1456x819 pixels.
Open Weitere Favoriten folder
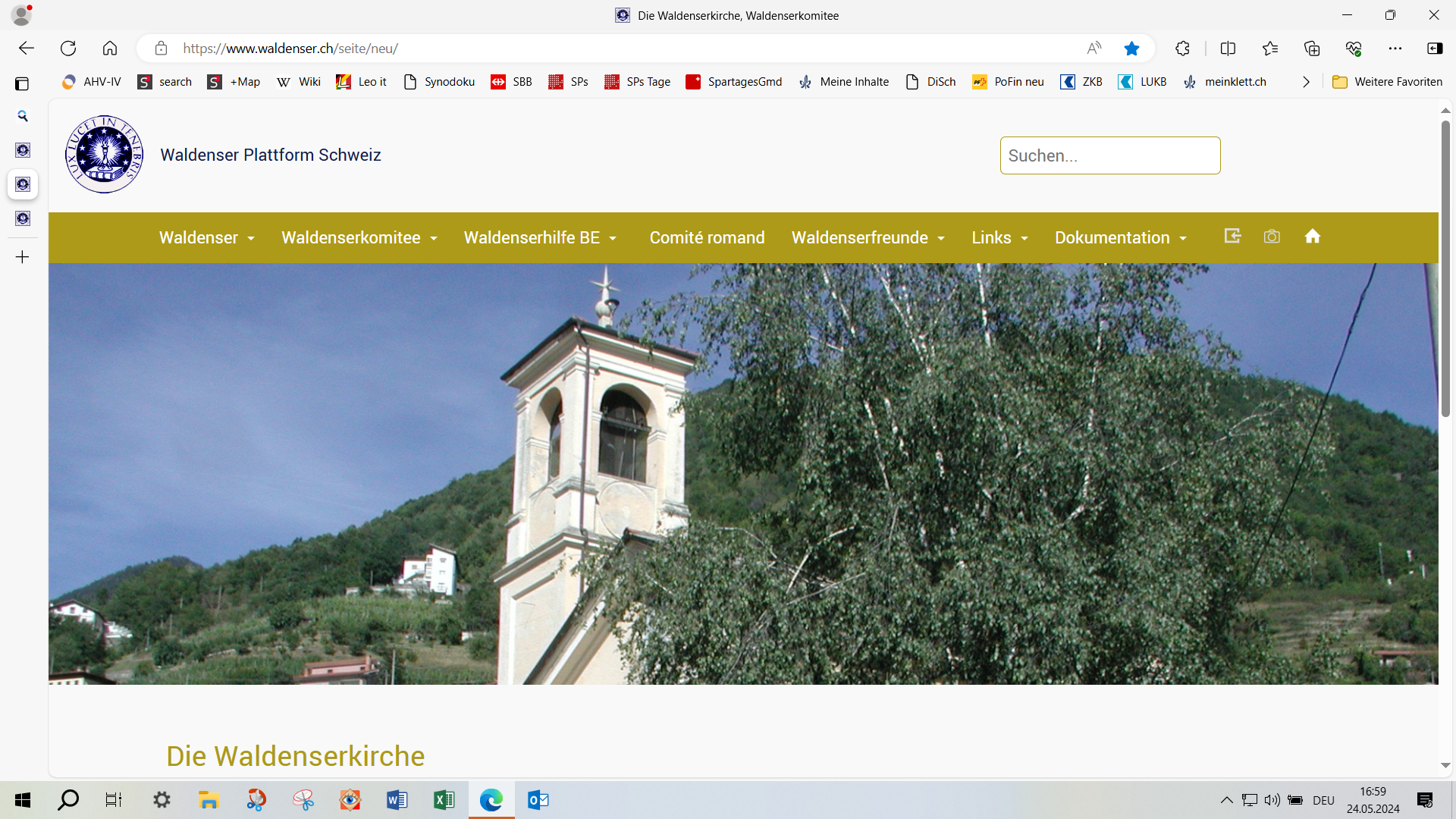[x=1388, y=82]
